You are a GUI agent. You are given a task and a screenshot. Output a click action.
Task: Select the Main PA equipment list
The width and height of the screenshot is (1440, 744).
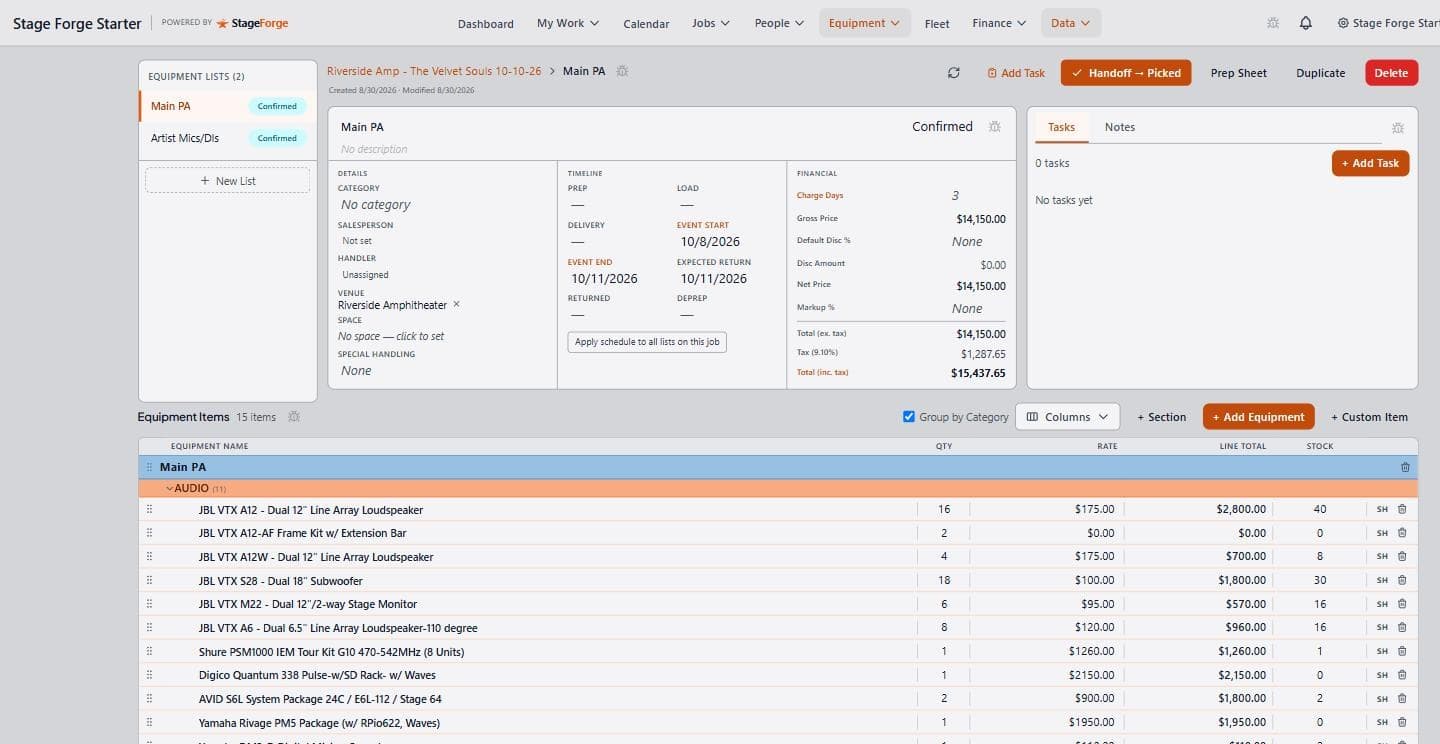pyautogui.click(x=228, y=106)
